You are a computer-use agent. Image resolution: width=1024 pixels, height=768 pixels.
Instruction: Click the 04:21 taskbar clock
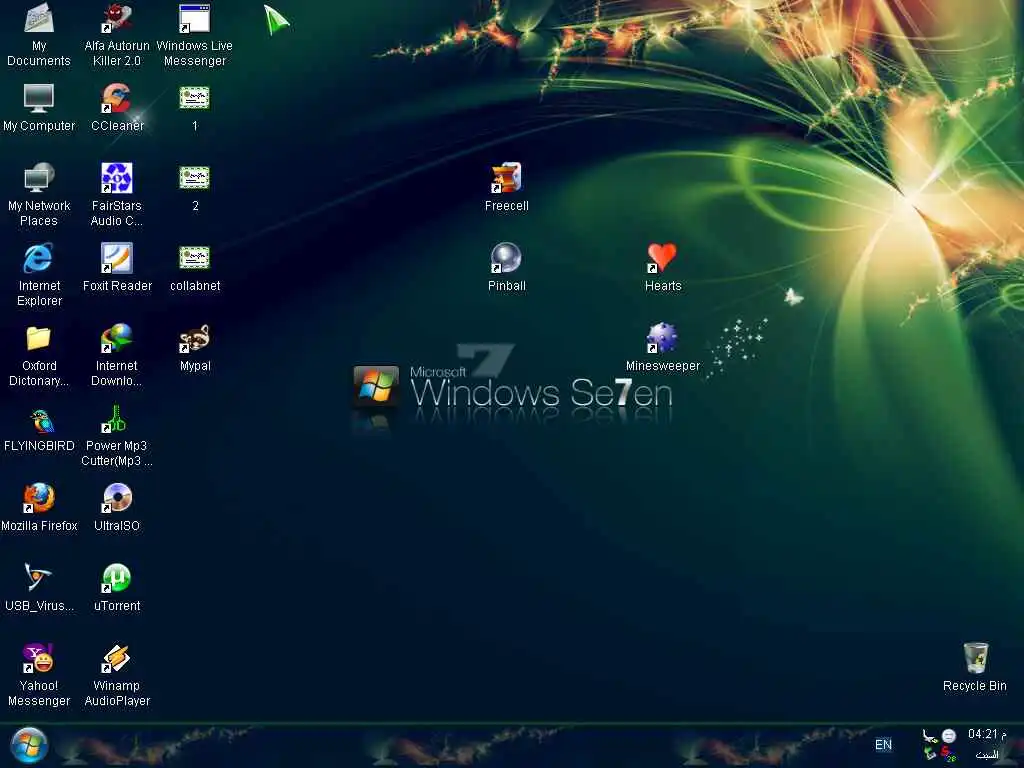[987, 734]
